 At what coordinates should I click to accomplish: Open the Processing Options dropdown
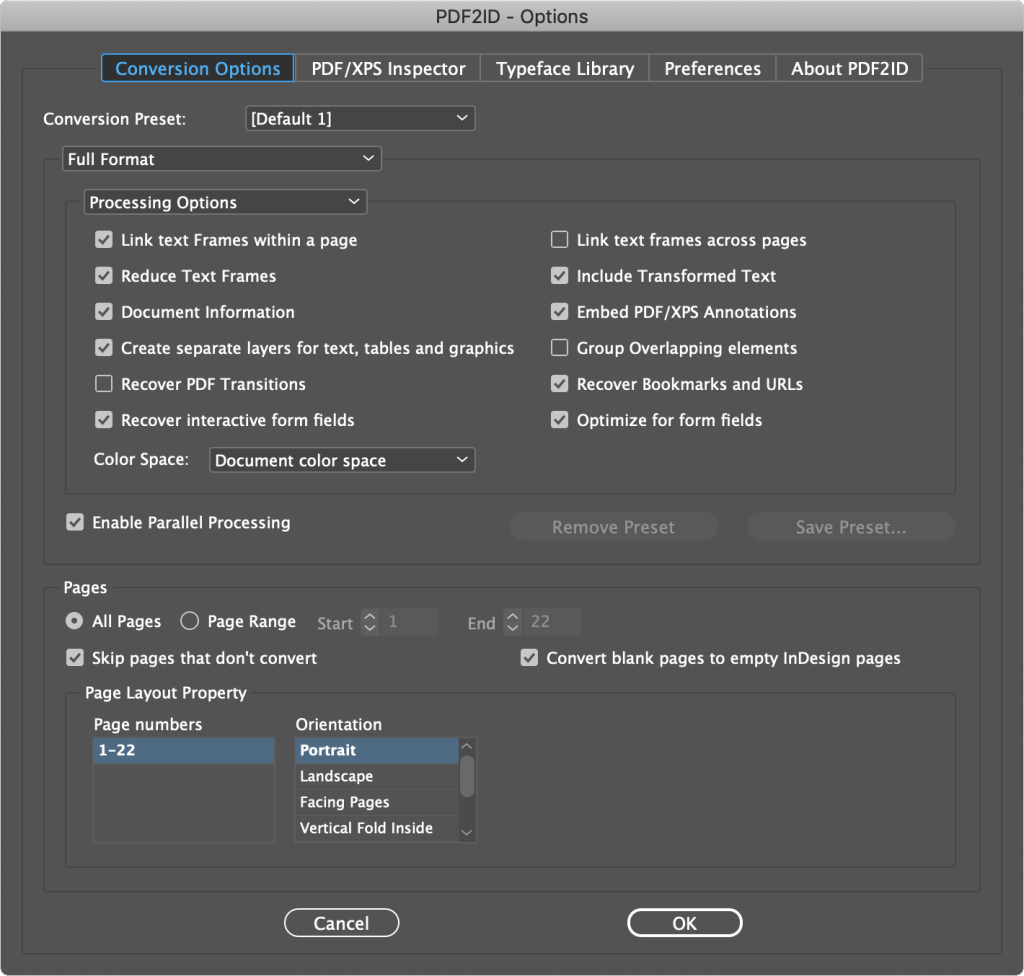coord(225,202)
